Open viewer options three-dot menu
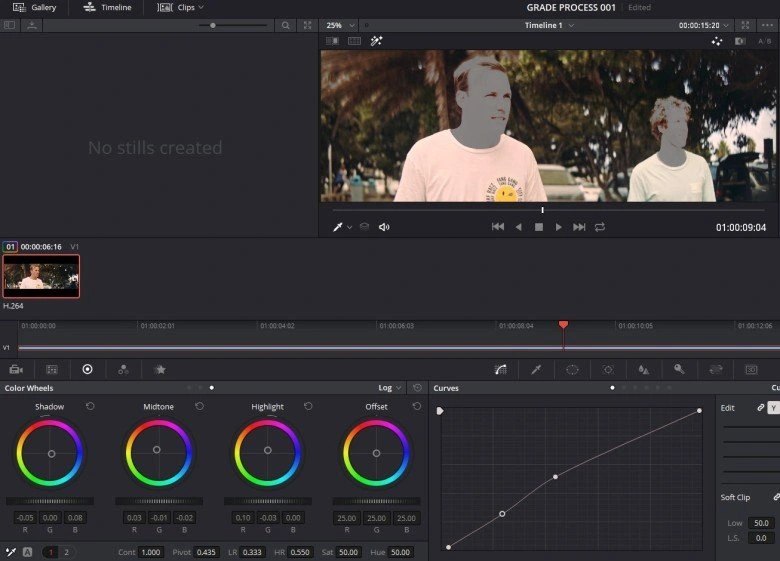 pyautogui.click(x=767, y=25)
